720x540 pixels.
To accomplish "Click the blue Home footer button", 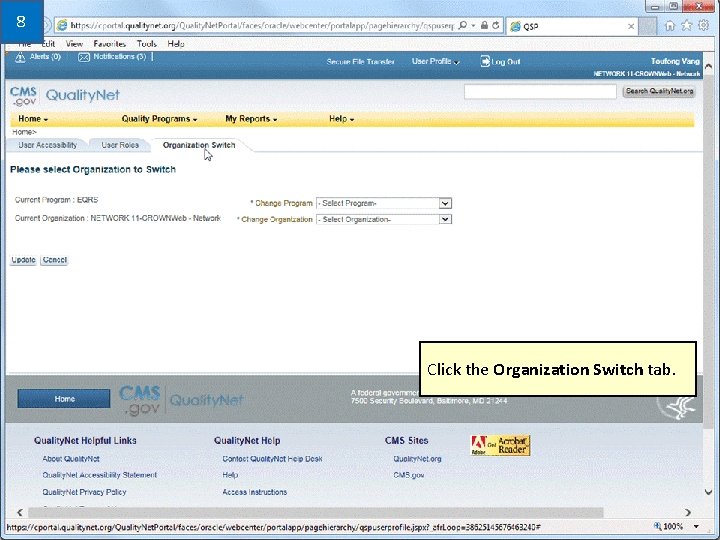I will point(64,399).
